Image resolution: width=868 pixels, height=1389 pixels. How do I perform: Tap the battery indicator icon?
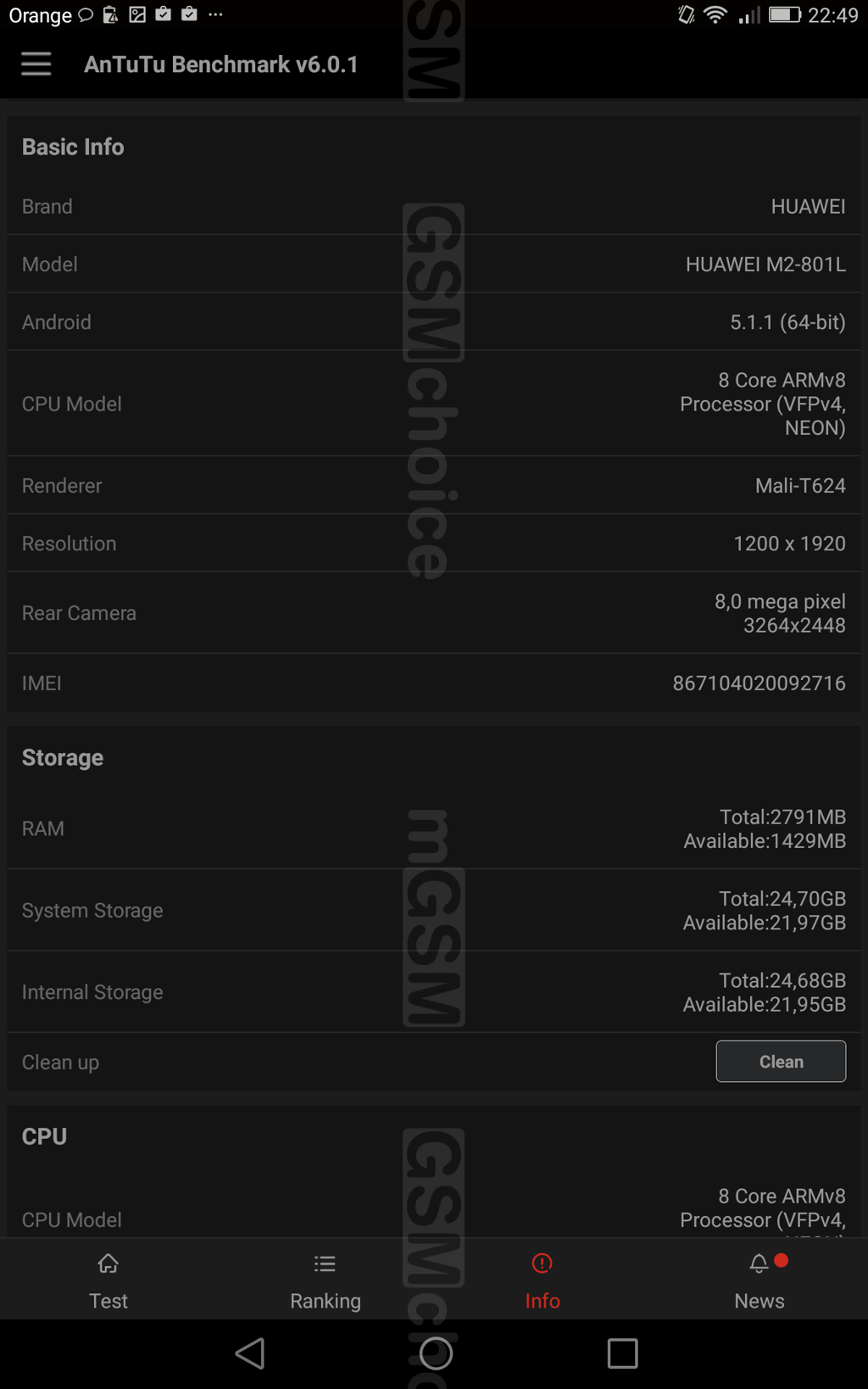(784, 15)
